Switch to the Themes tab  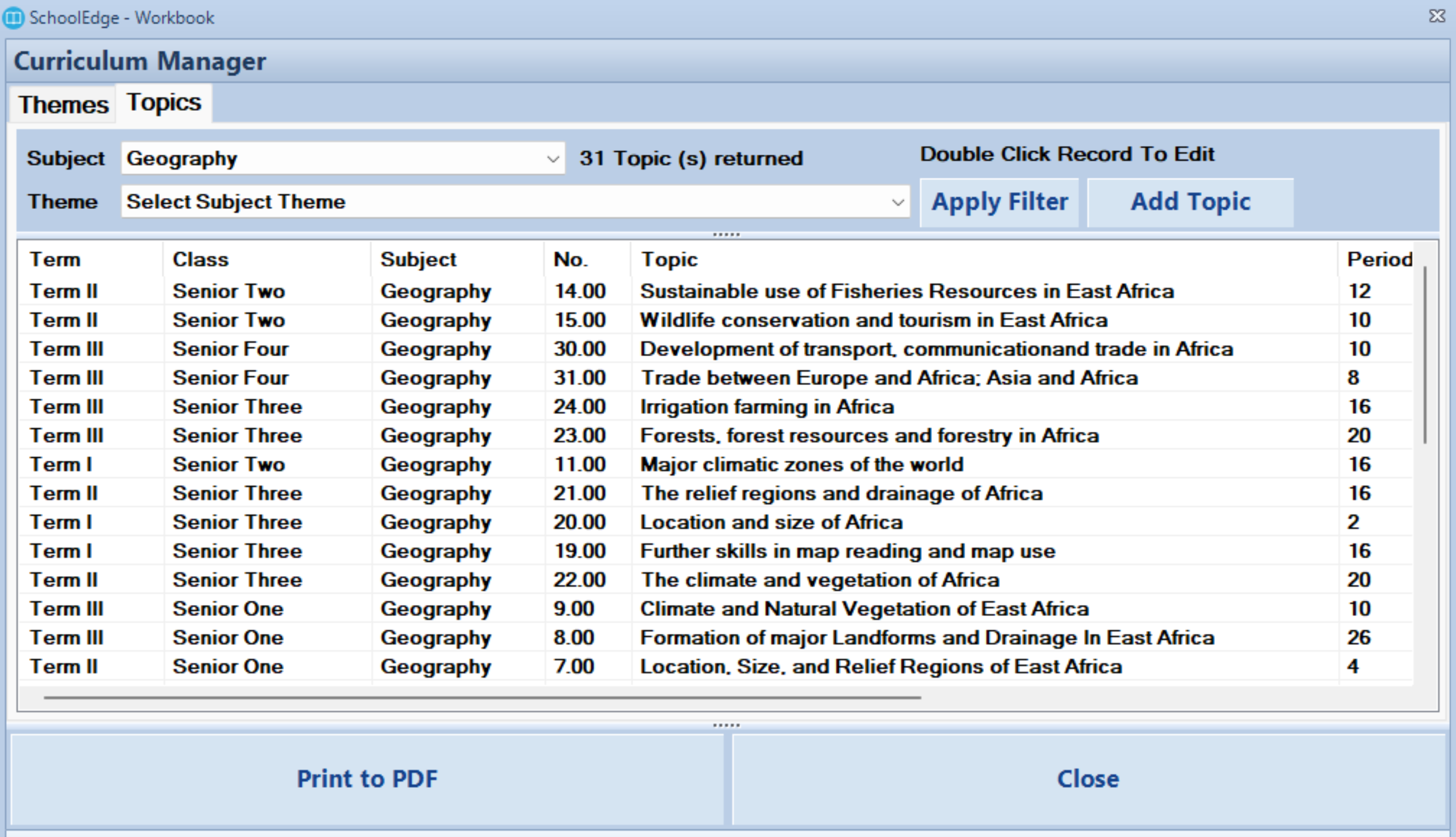point(63,105)
